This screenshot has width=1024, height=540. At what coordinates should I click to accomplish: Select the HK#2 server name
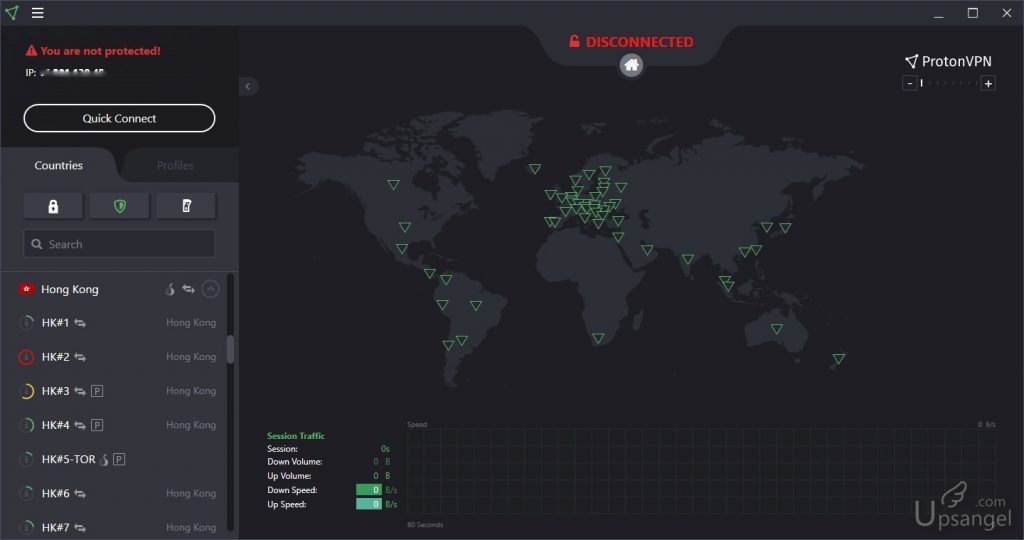click(x=55, y=357)
